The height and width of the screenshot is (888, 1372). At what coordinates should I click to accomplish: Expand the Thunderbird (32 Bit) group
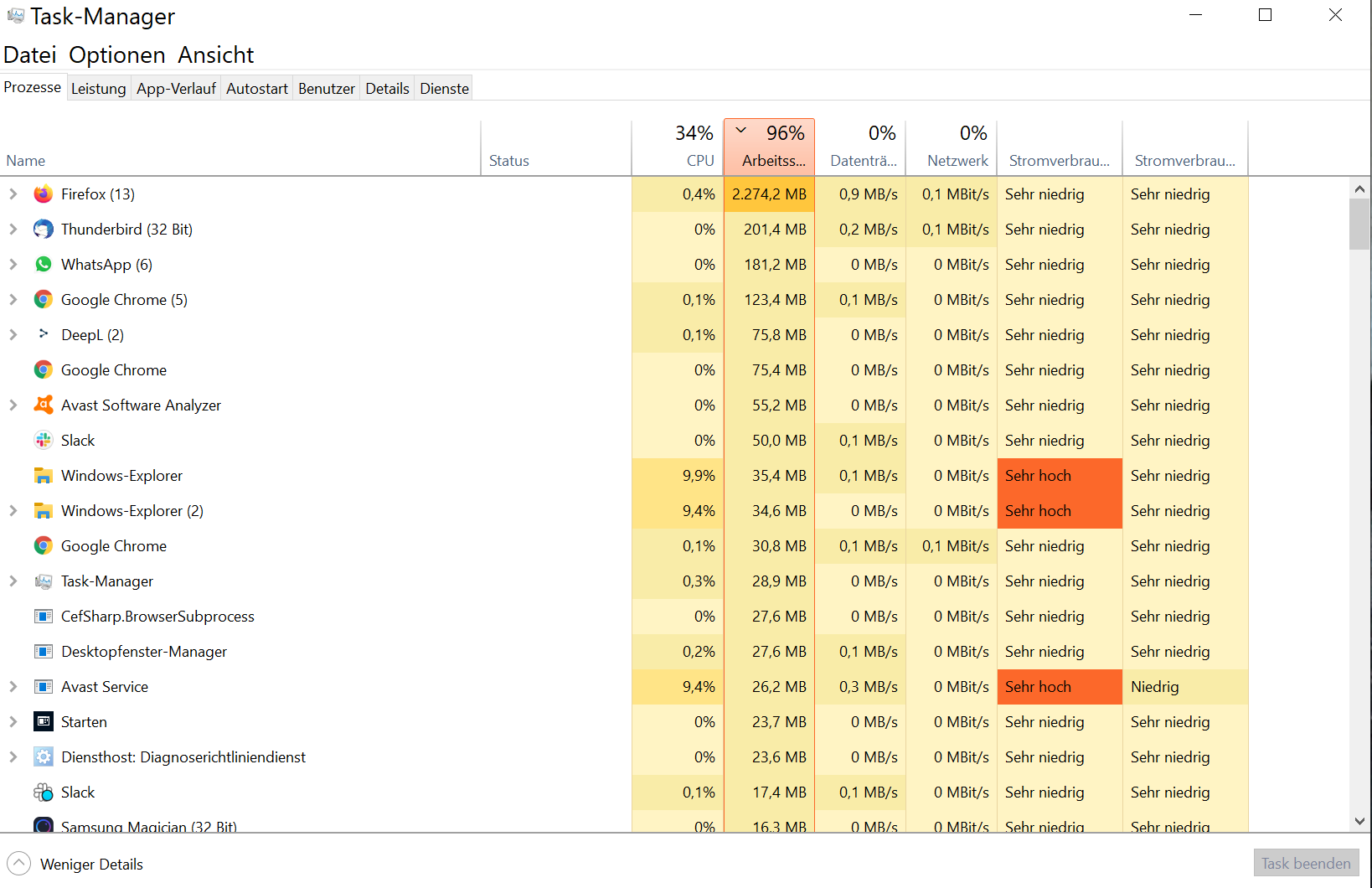pos(13,230)
